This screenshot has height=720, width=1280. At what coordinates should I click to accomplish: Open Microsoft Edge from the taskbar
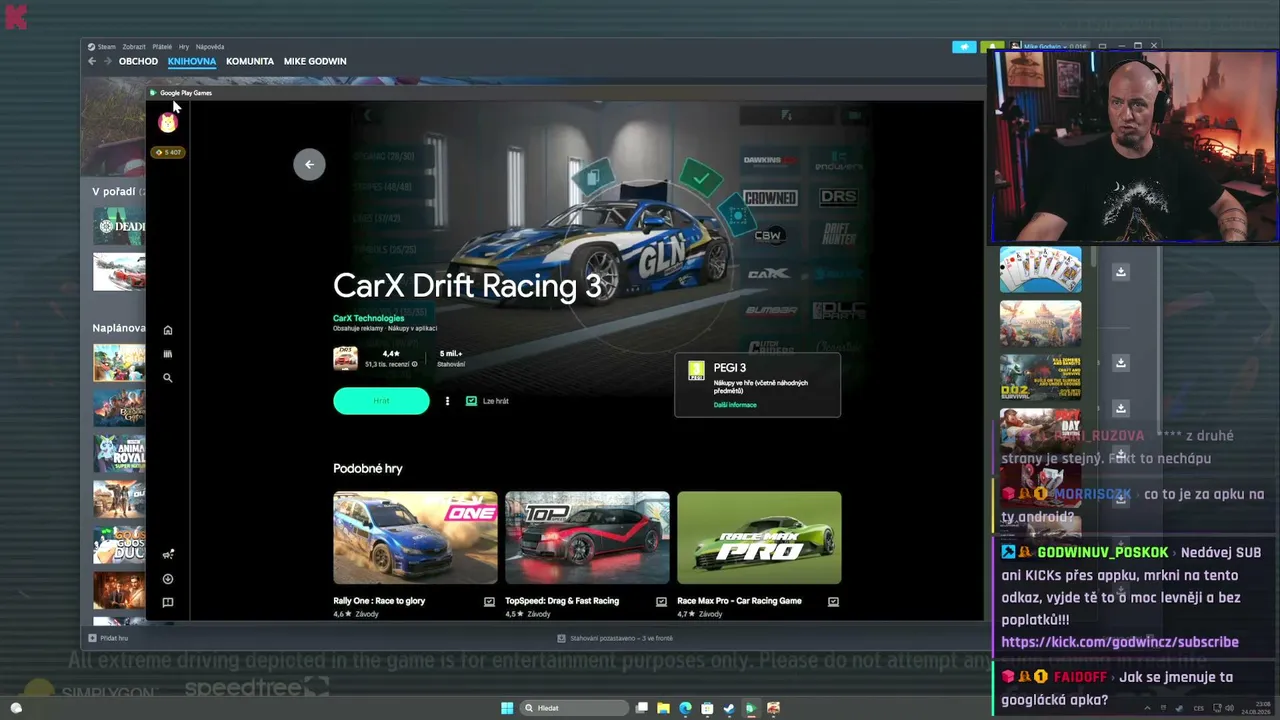pos(685,708)
